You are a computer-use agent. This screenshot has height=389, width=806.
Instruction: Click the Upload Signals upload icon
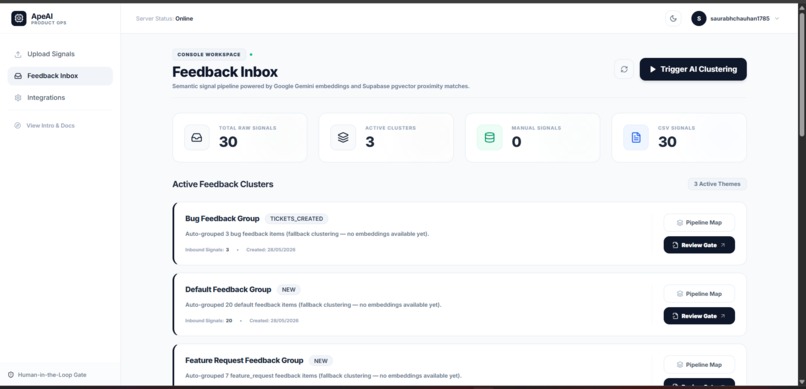click(18, 54)
